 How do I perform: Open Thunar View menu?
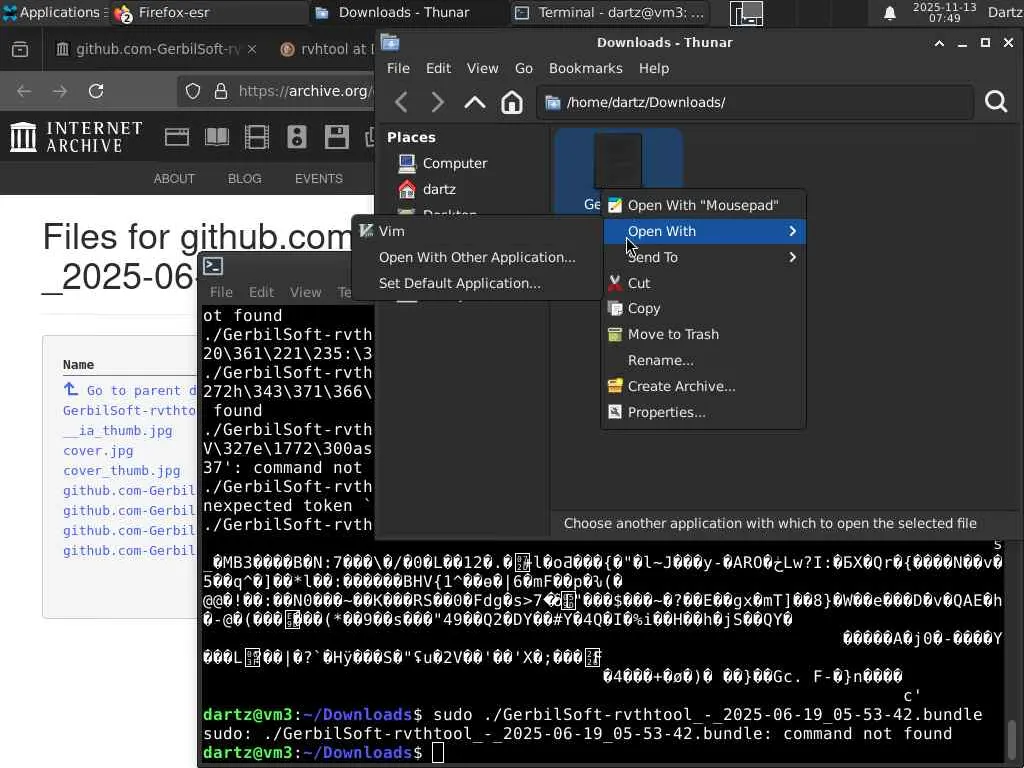point(482,69)
